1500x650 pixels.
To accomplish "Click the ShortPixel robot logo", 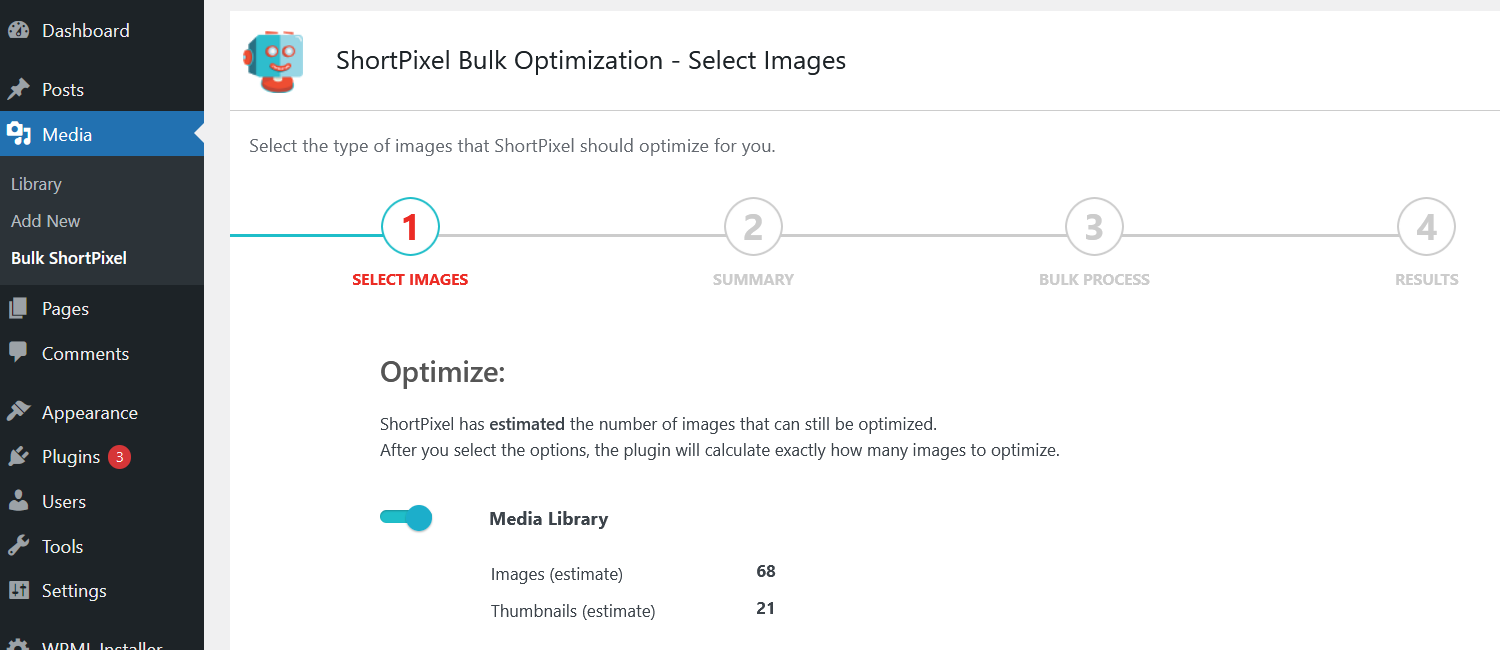I will pos(274,61).
